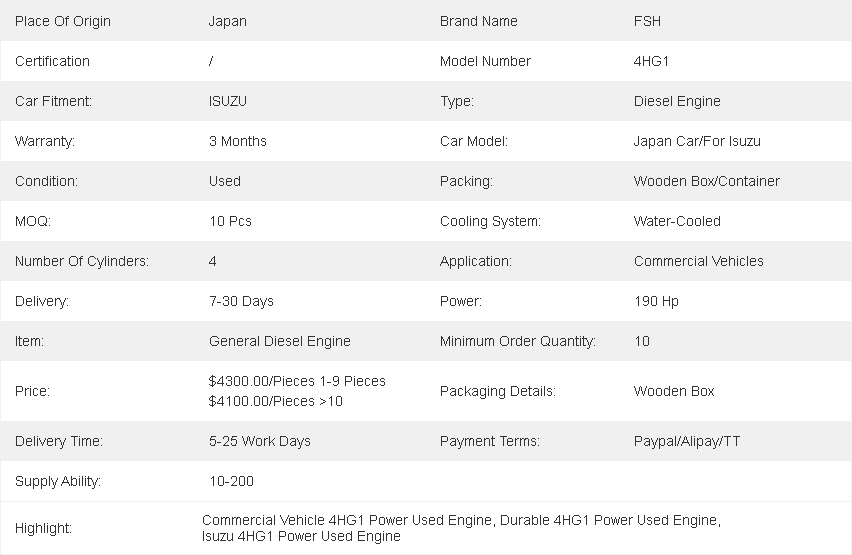Click the Wooden Box/Container packing value

click(x=706, y=182)
